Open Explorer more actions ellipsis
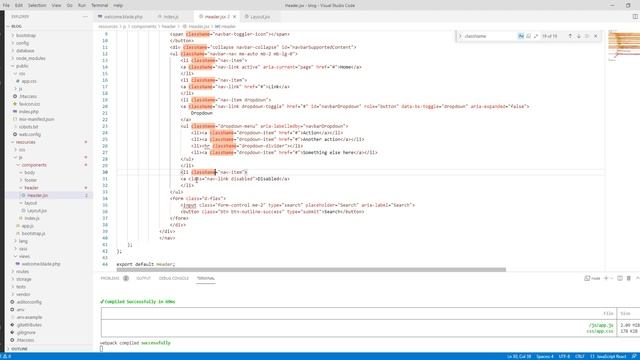The width and height of the screenshot is (640, 360). tap(85, 17)
